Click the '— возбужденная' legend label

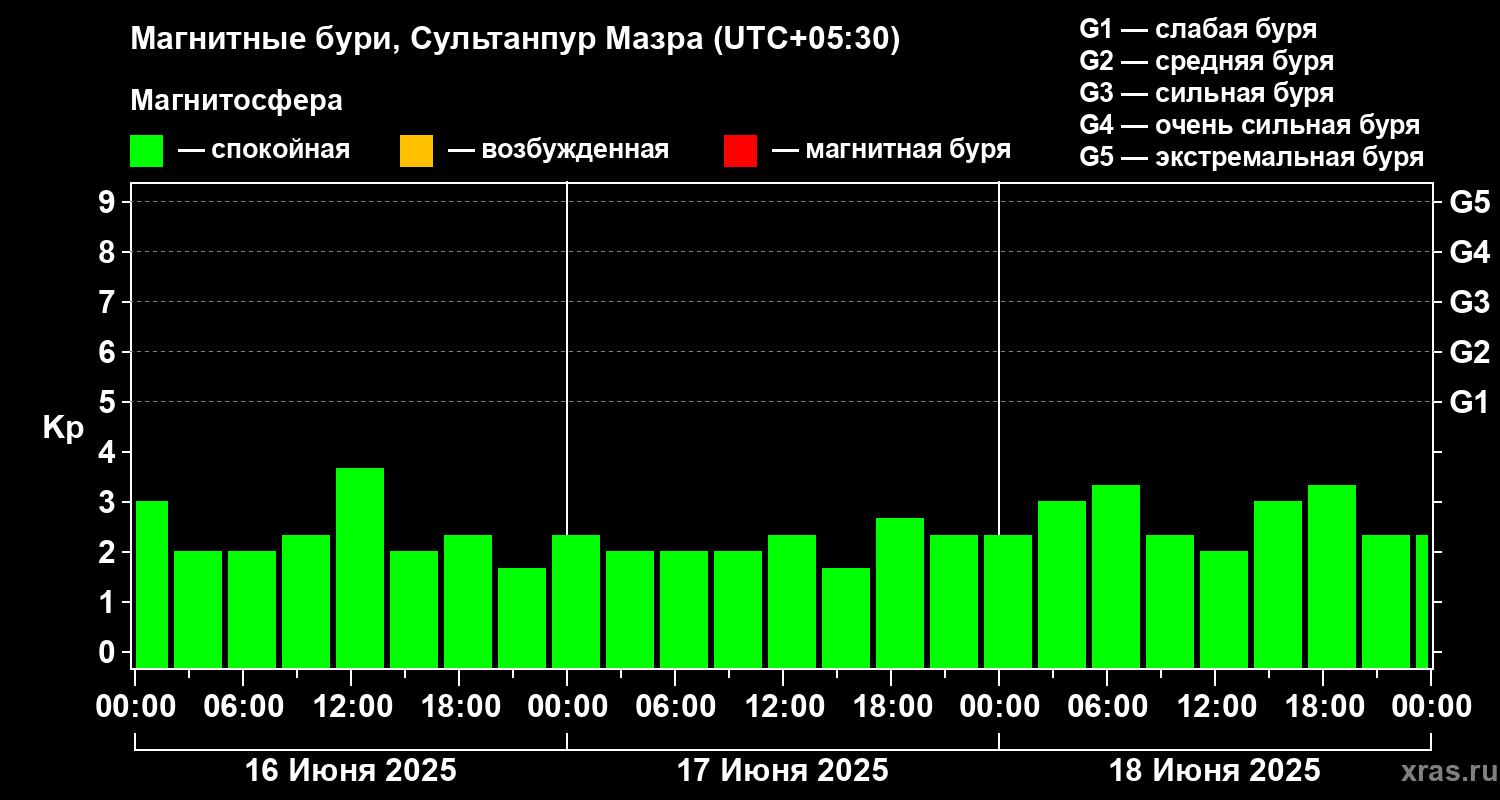[x=558, y=150]
